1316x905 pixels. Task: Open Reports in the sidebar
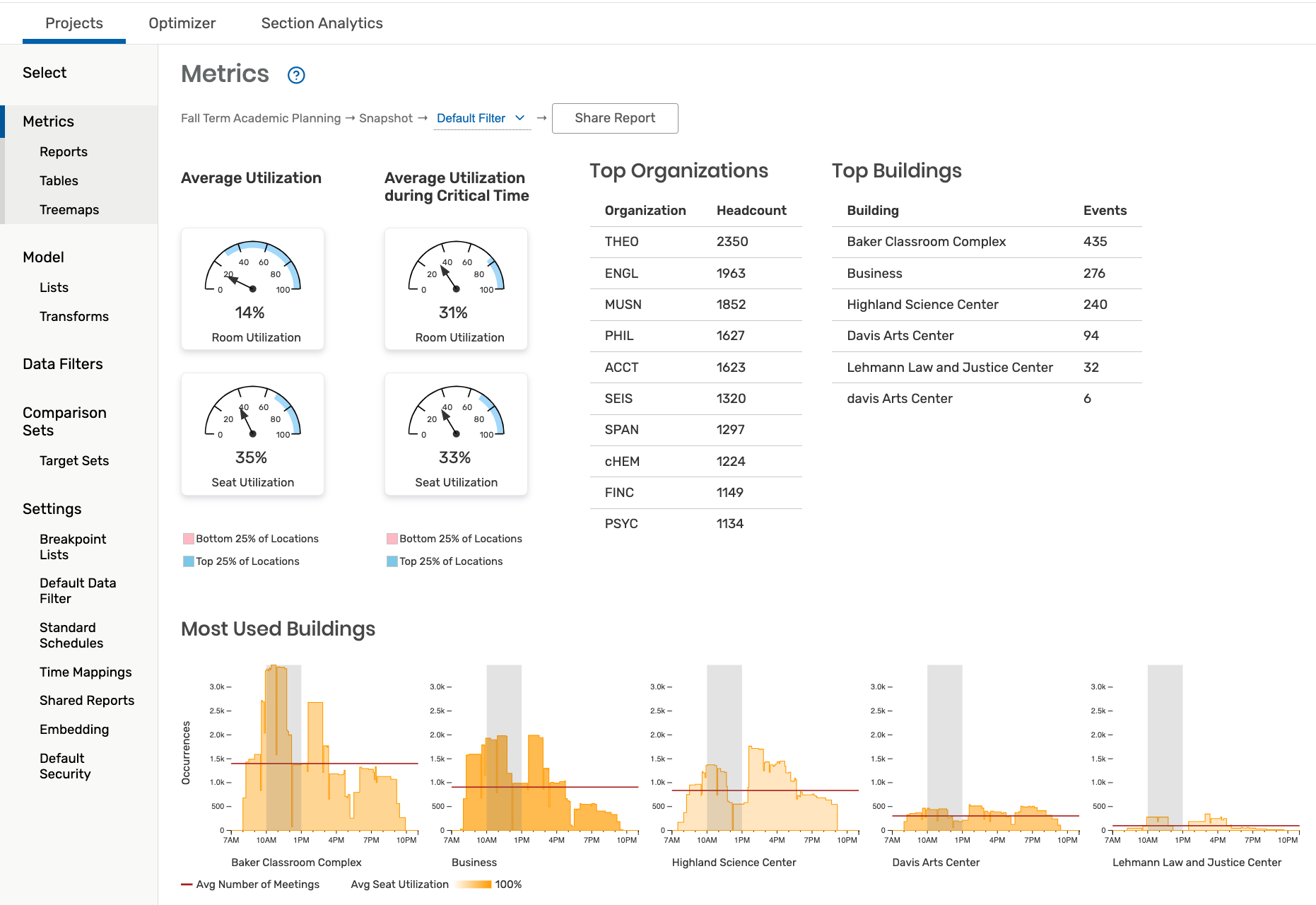pos(64,151)
